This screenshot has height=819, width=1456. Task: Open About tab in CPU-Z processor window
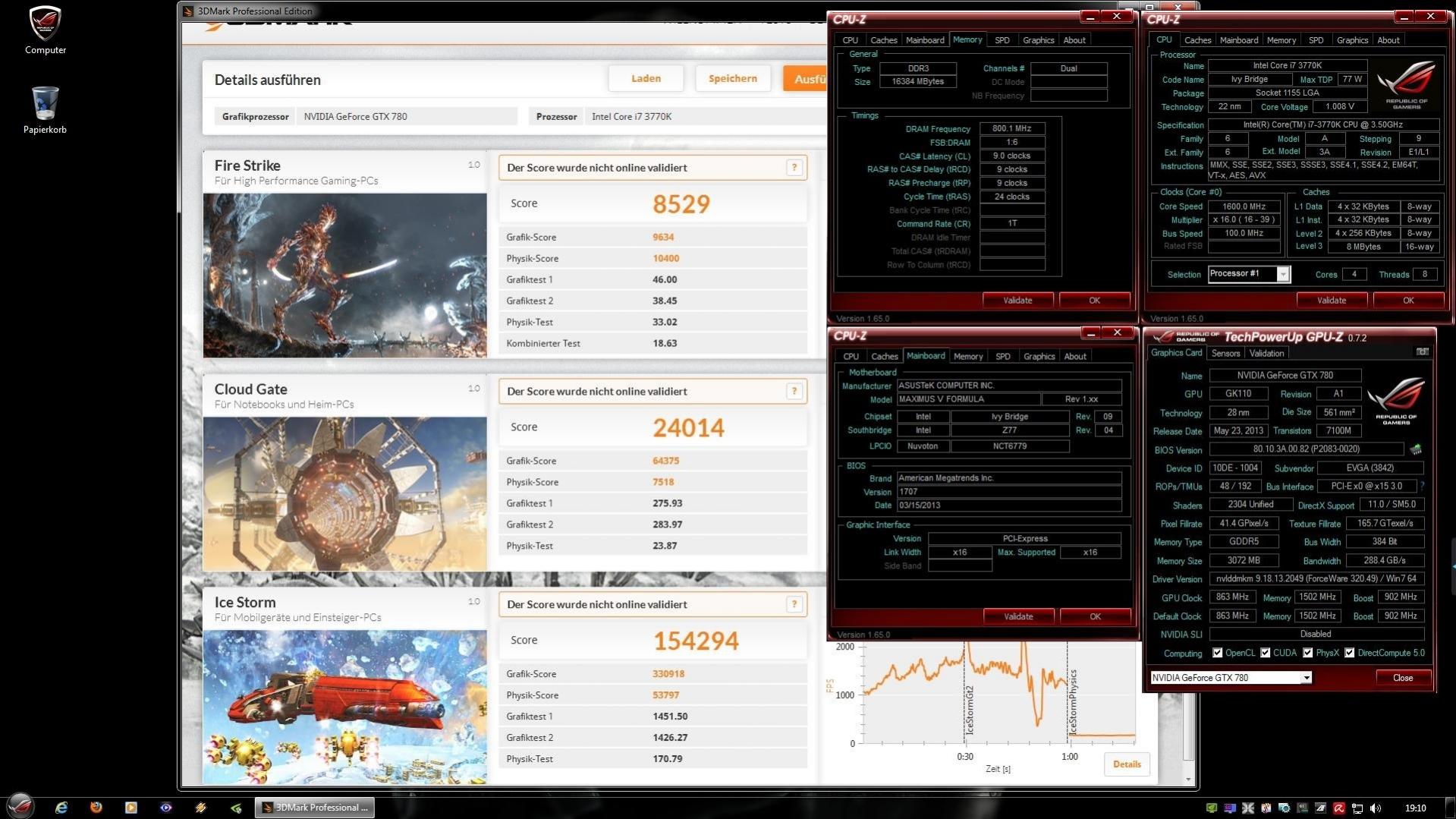point(1388,40)
